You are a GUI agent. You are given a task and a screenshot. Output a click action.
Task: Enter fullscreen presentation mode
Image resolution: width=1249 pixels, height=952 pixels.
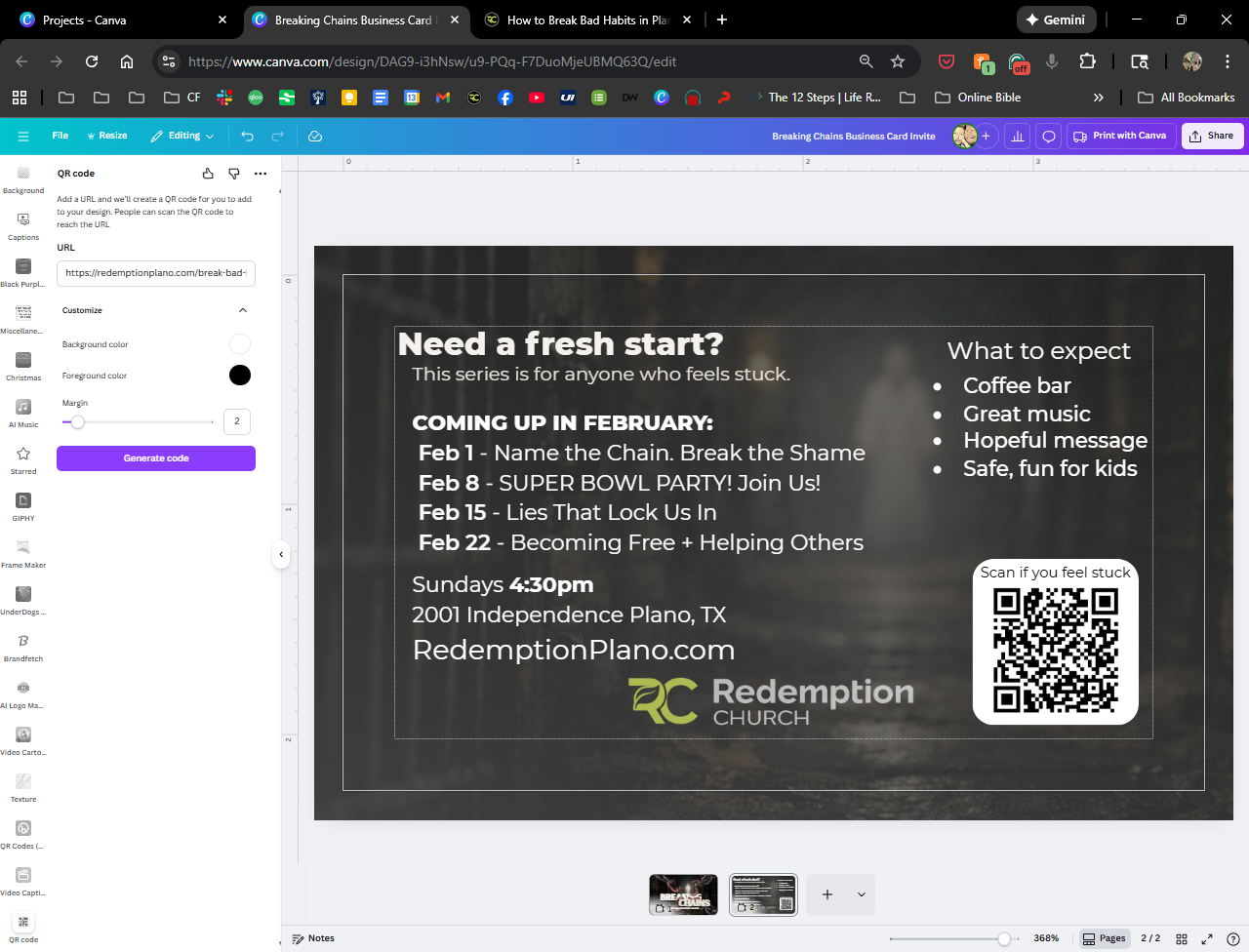coord(1207,938)
